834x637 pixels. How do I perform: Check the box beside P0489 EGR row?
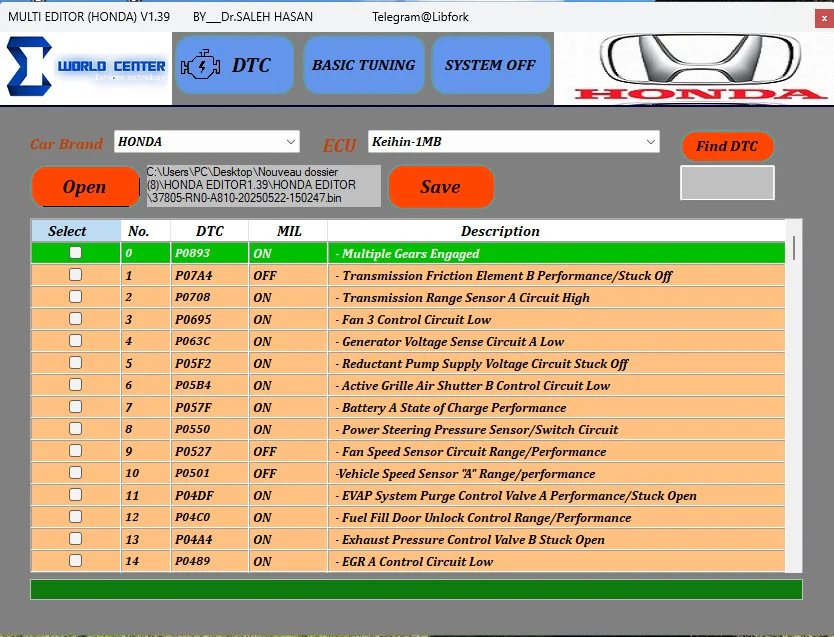(75, 561)
